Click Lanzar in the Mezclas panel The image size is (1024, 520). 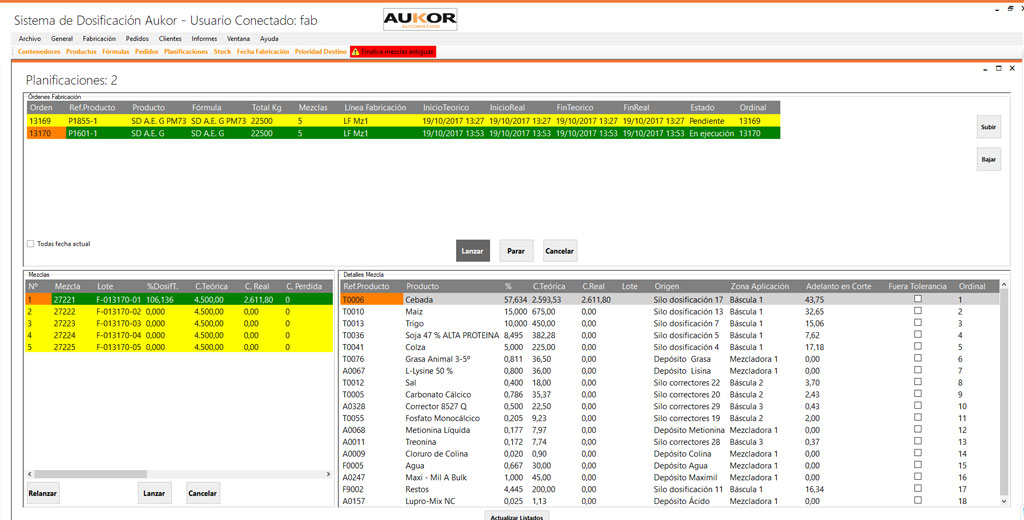155,493
